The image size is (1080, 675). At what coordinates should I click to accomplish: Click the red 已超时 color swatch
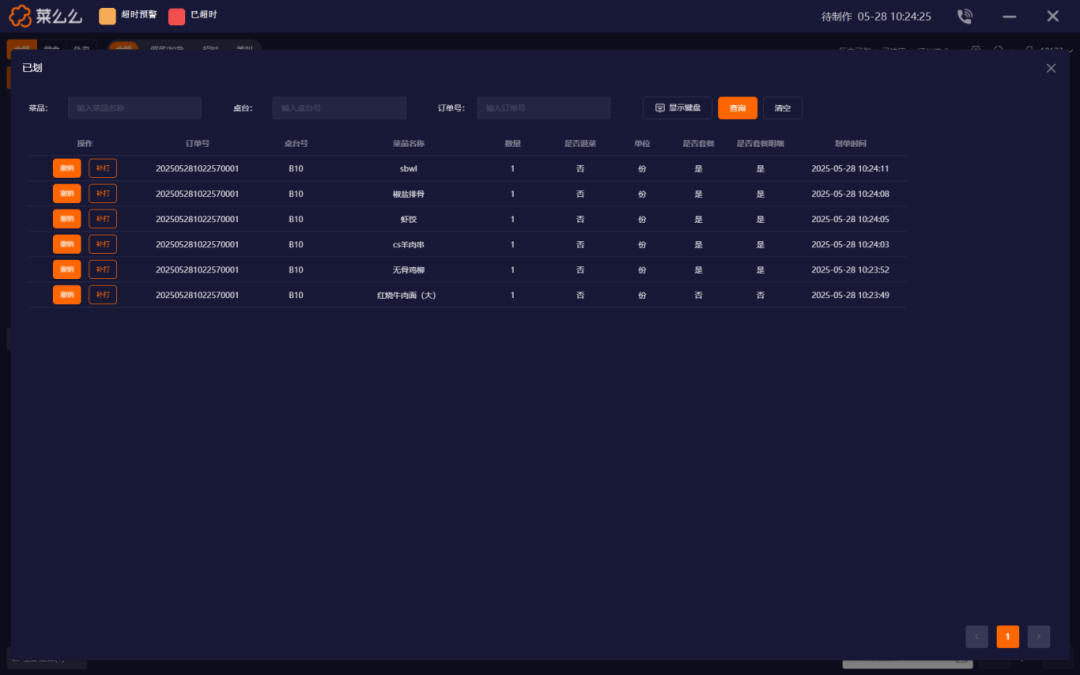coord(177,16)
